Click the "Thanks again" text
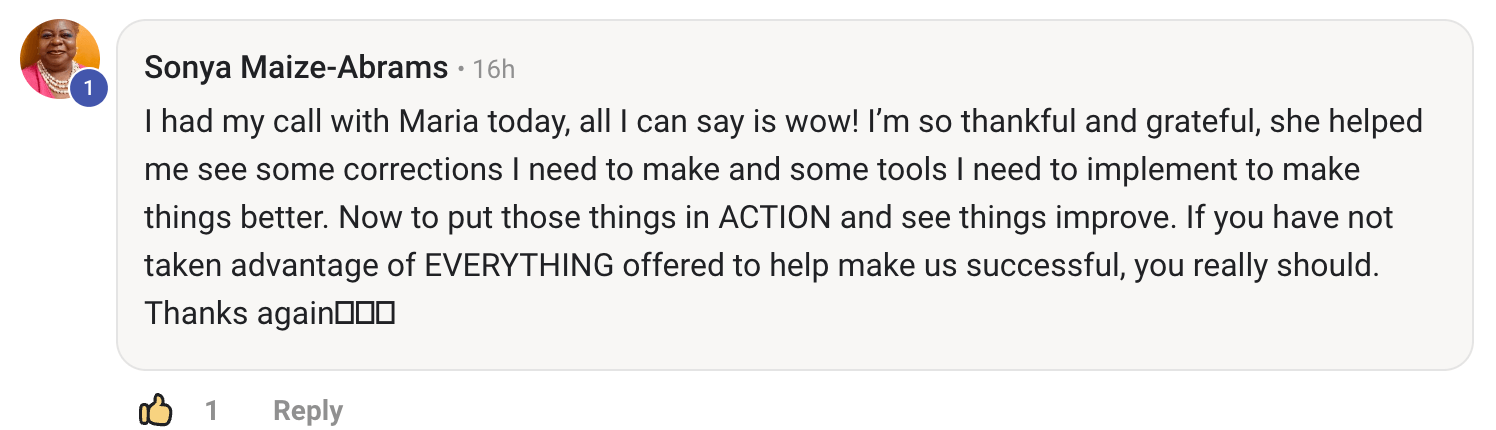Screen dimensions: 1496x430 click(x=238, y=314)
